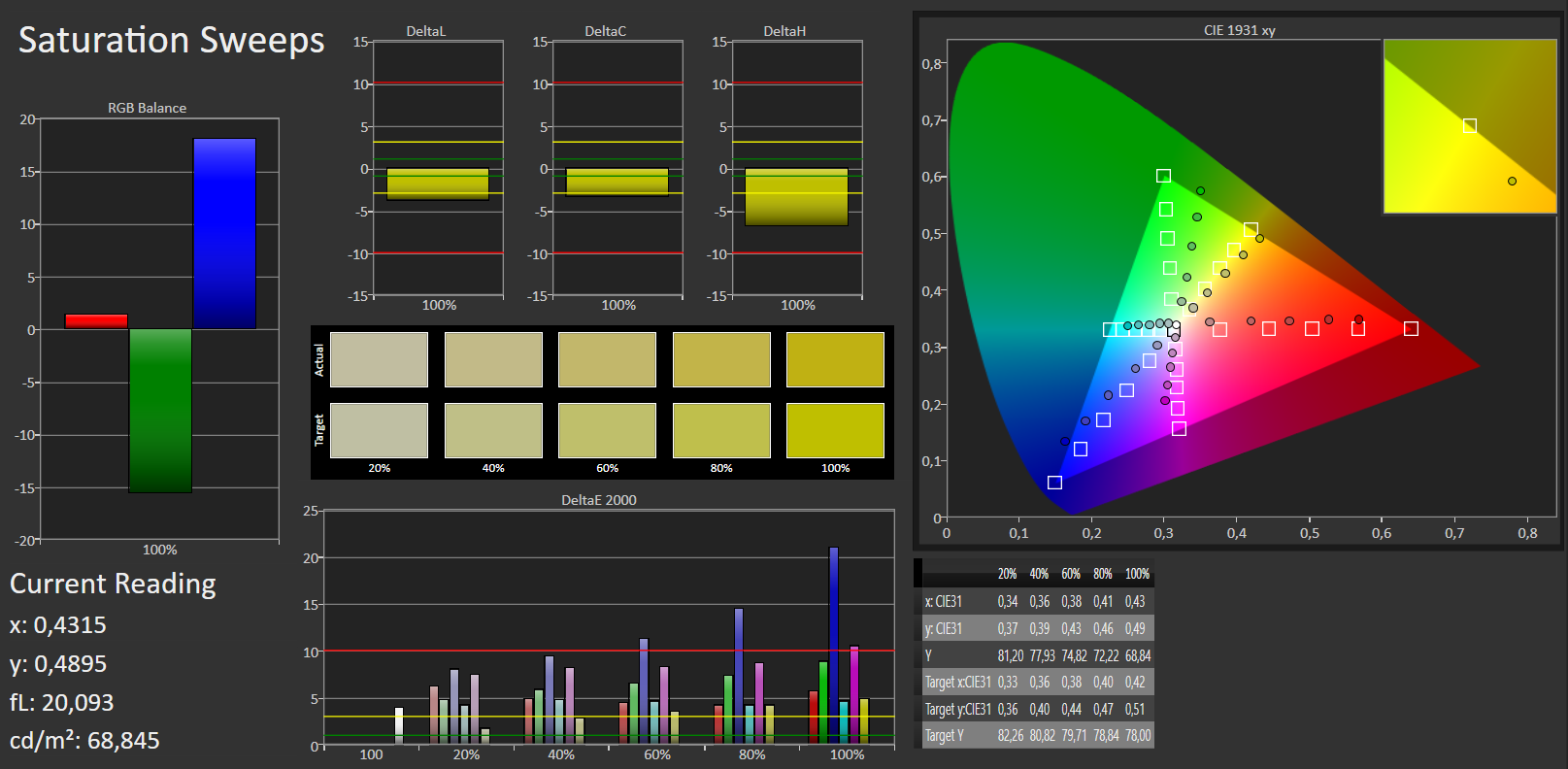Click x: CIE31 value 0,34
Viewport: 1568px width, 769px height.
tap(1007, 602)
